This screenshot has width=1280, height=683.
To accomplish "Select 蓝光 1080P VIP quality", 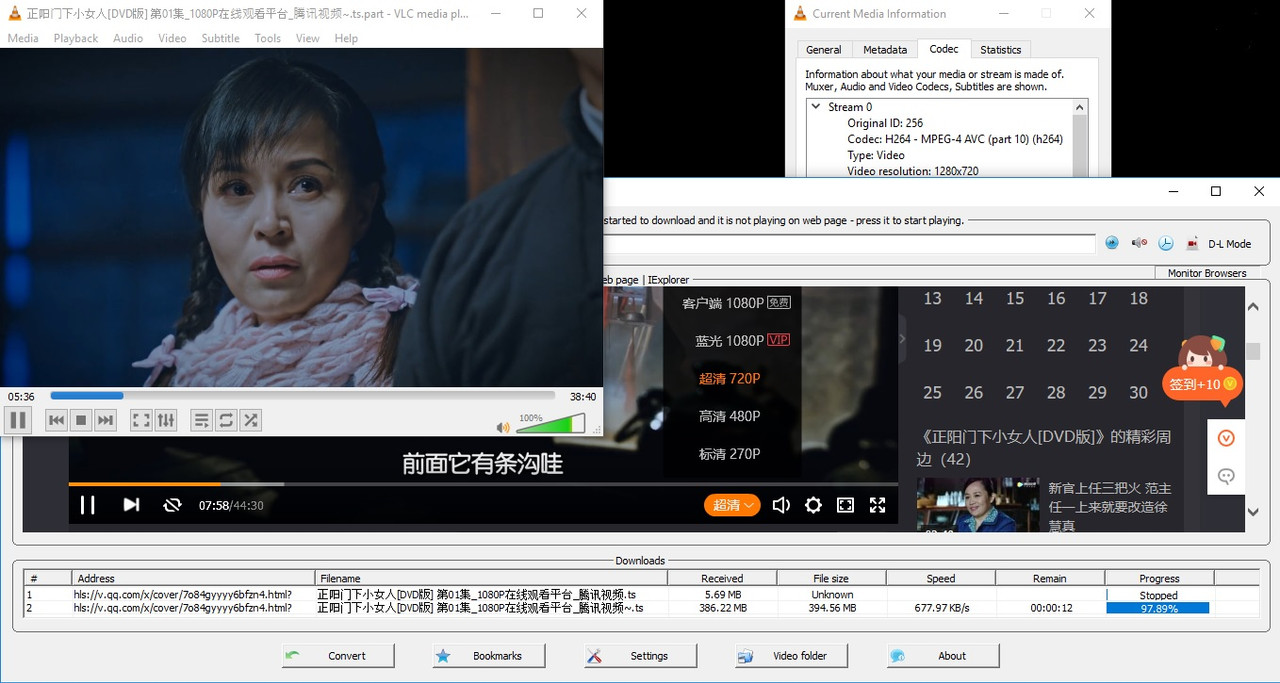I will pyautogui.click(x=742, y=340).
